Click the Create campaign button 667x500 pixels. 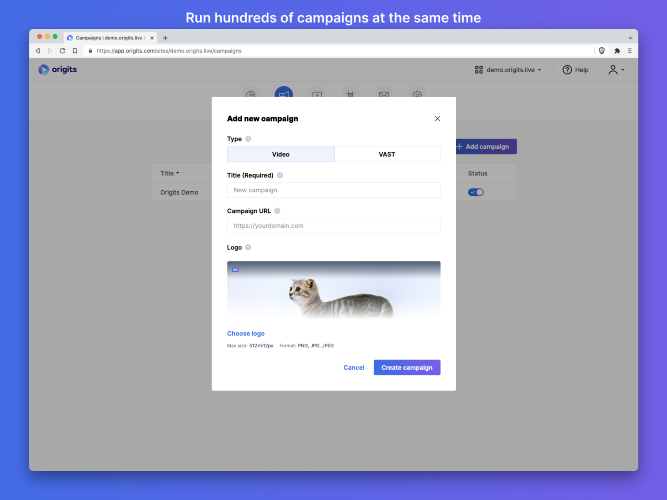[x=407, y=367]
